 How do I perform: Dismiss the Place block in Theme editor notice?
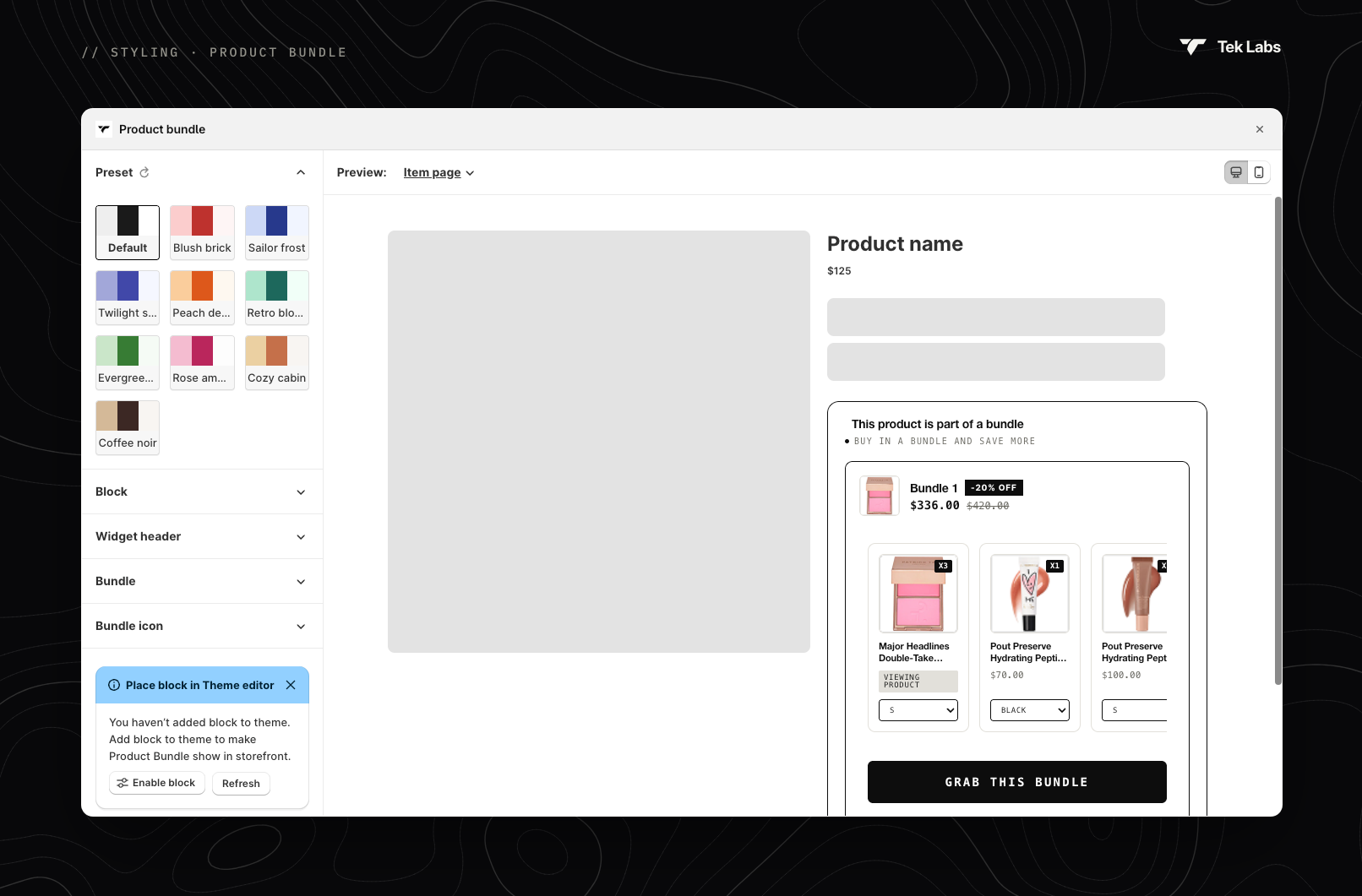(x=291, y=685)
